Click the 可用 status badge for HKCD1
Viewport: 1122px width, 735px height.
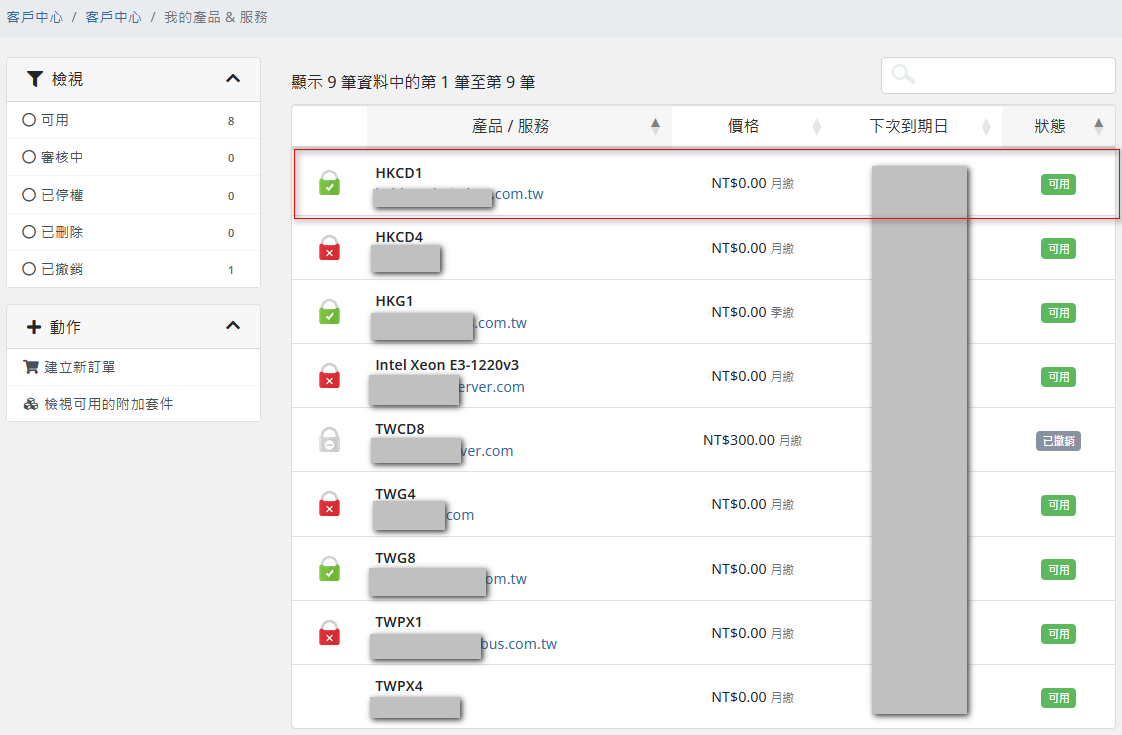pyautogui.click(x=1058, y=184)
